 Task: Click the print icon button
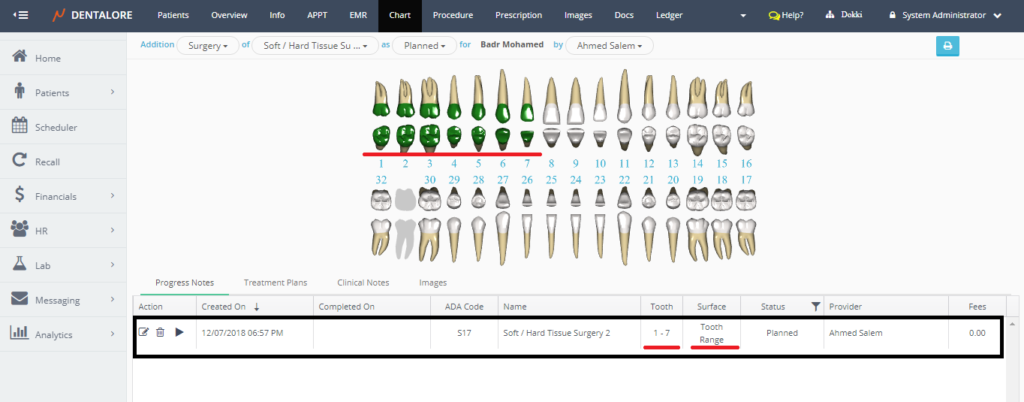(947, 45)
